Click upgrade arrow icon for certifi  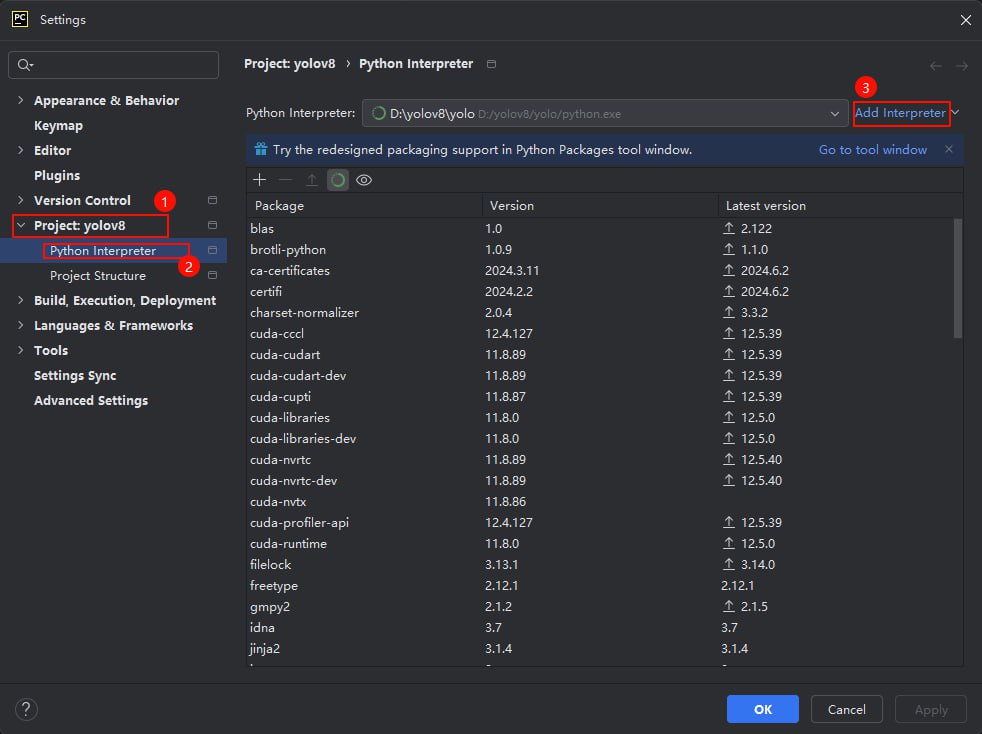point(729,291)
